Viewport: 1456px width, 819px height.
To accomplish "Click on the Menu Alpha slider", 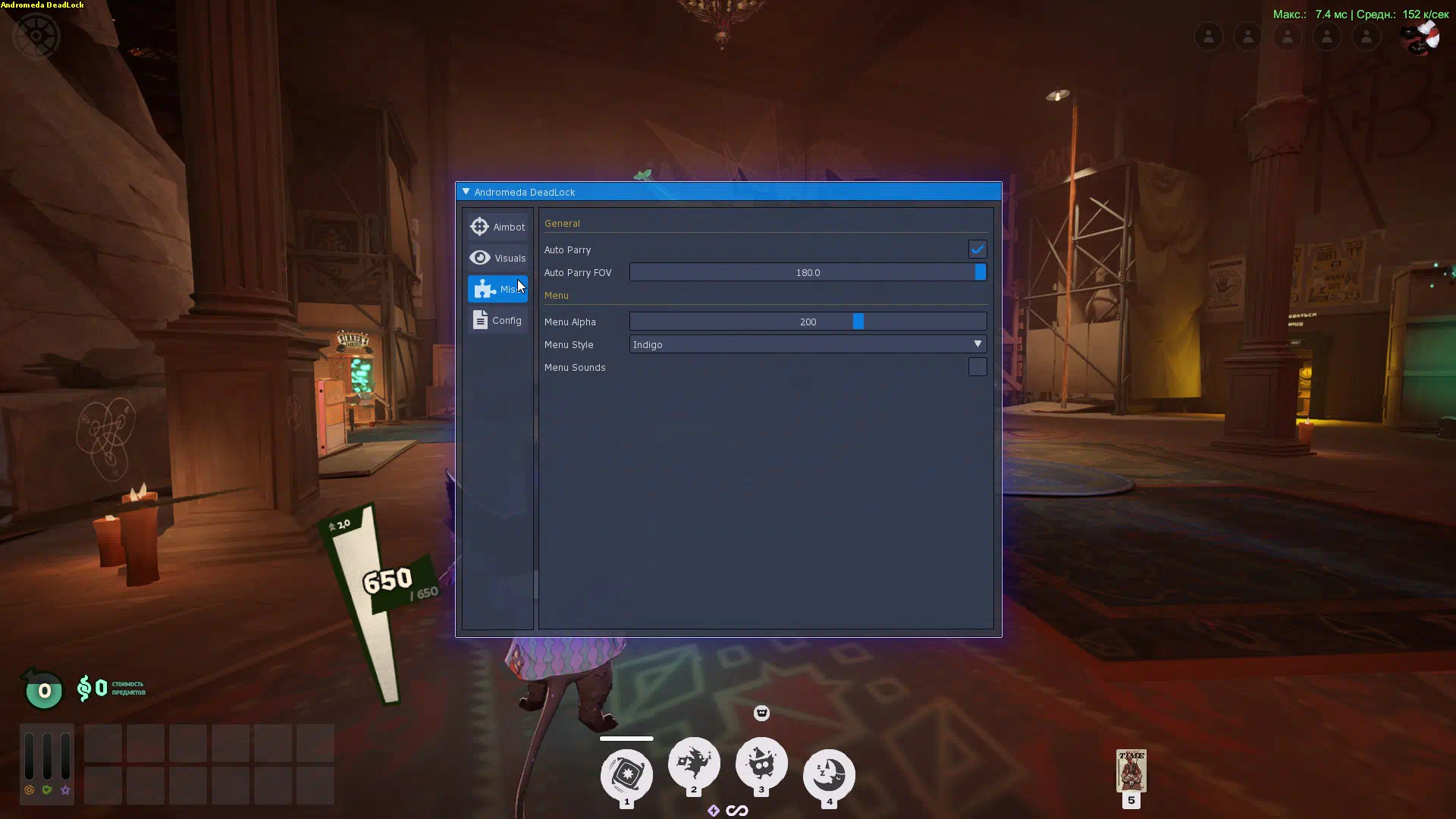I will point(808,322).
